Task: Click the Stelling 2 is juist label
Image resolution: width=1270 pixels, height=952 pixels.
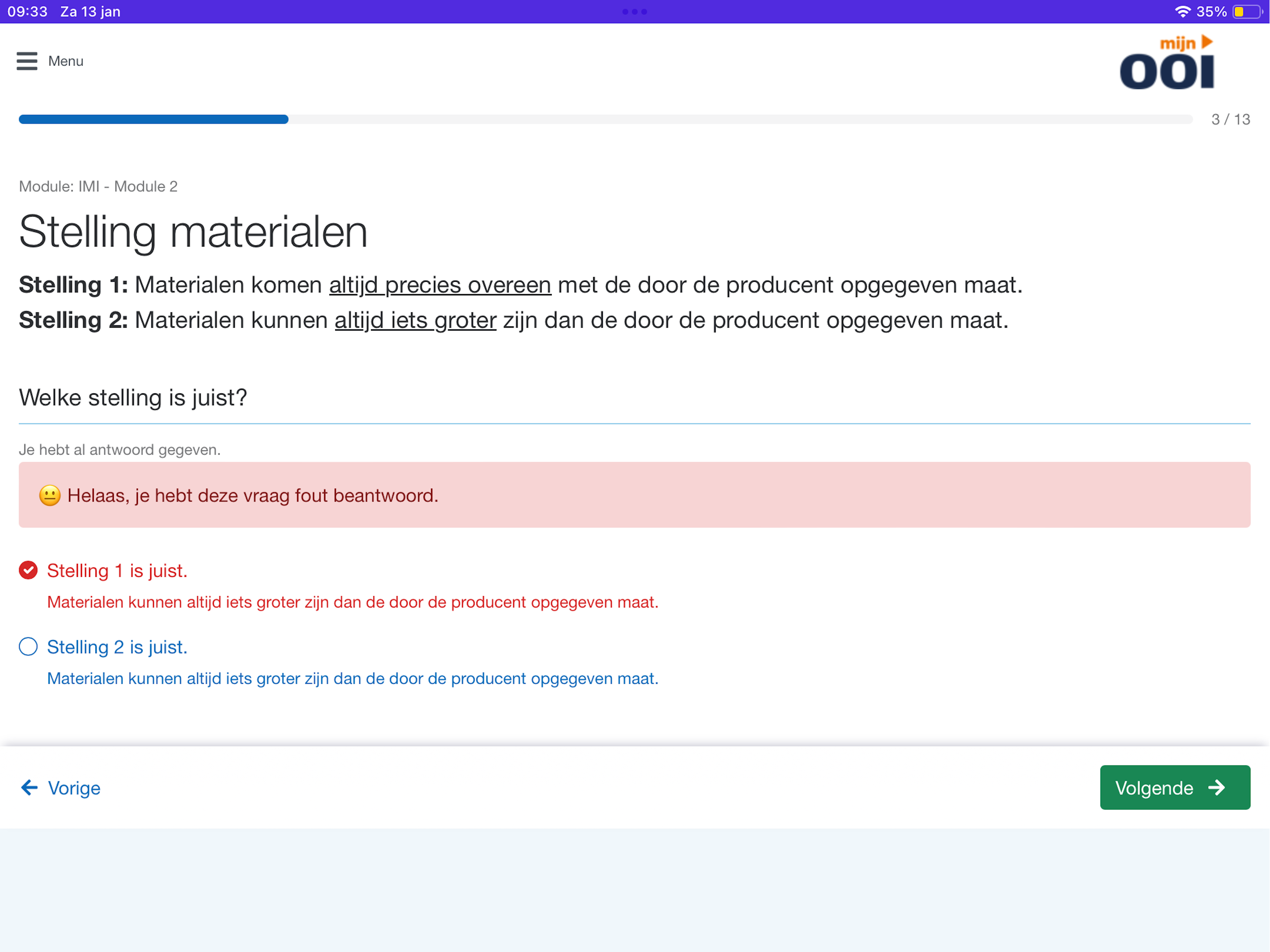Action: 117,647
